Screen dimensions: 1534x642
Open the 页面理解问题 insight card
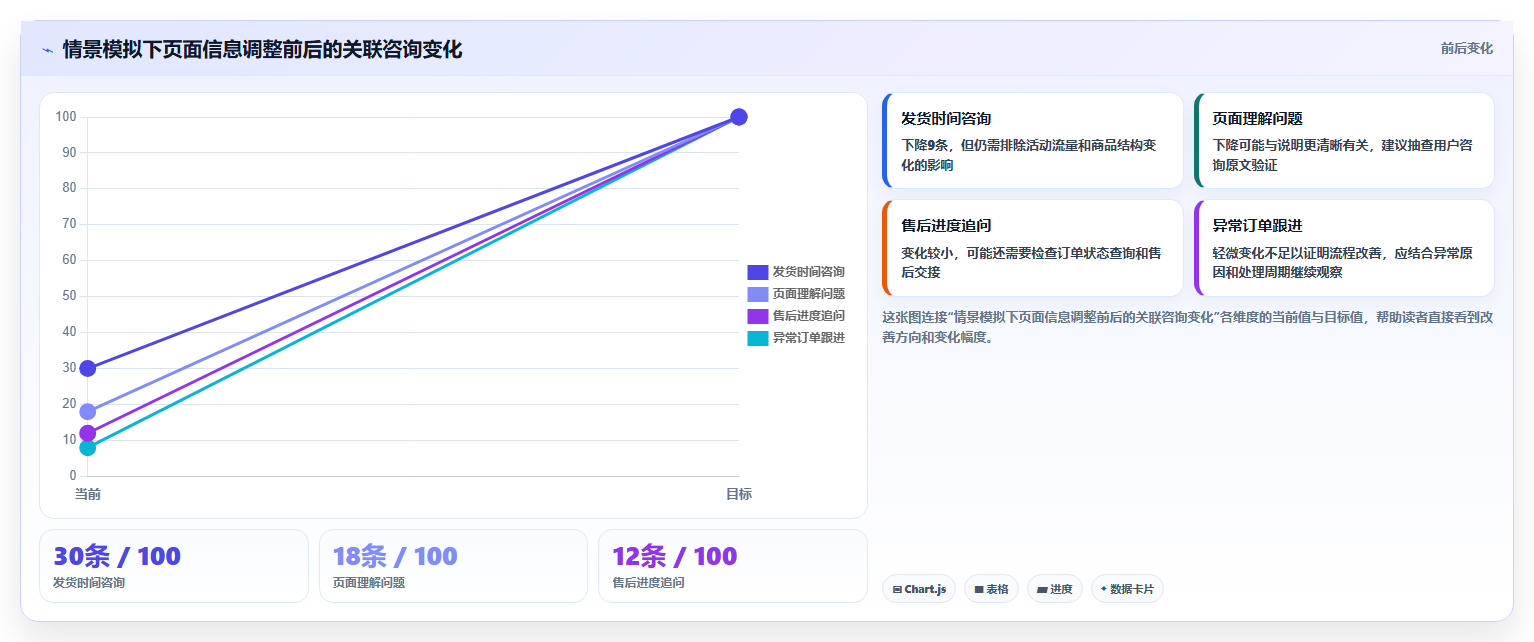(1344, 141)
